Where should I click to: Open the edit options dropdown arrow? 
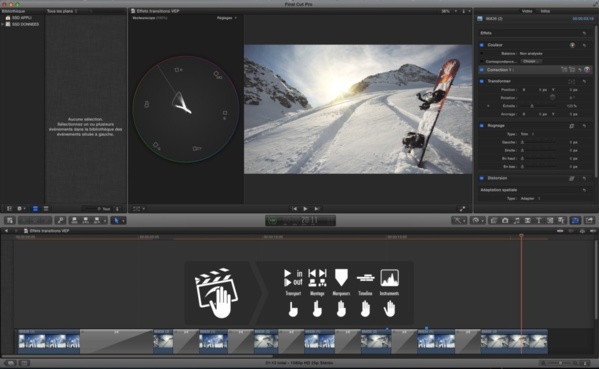(x=105, y=220)
